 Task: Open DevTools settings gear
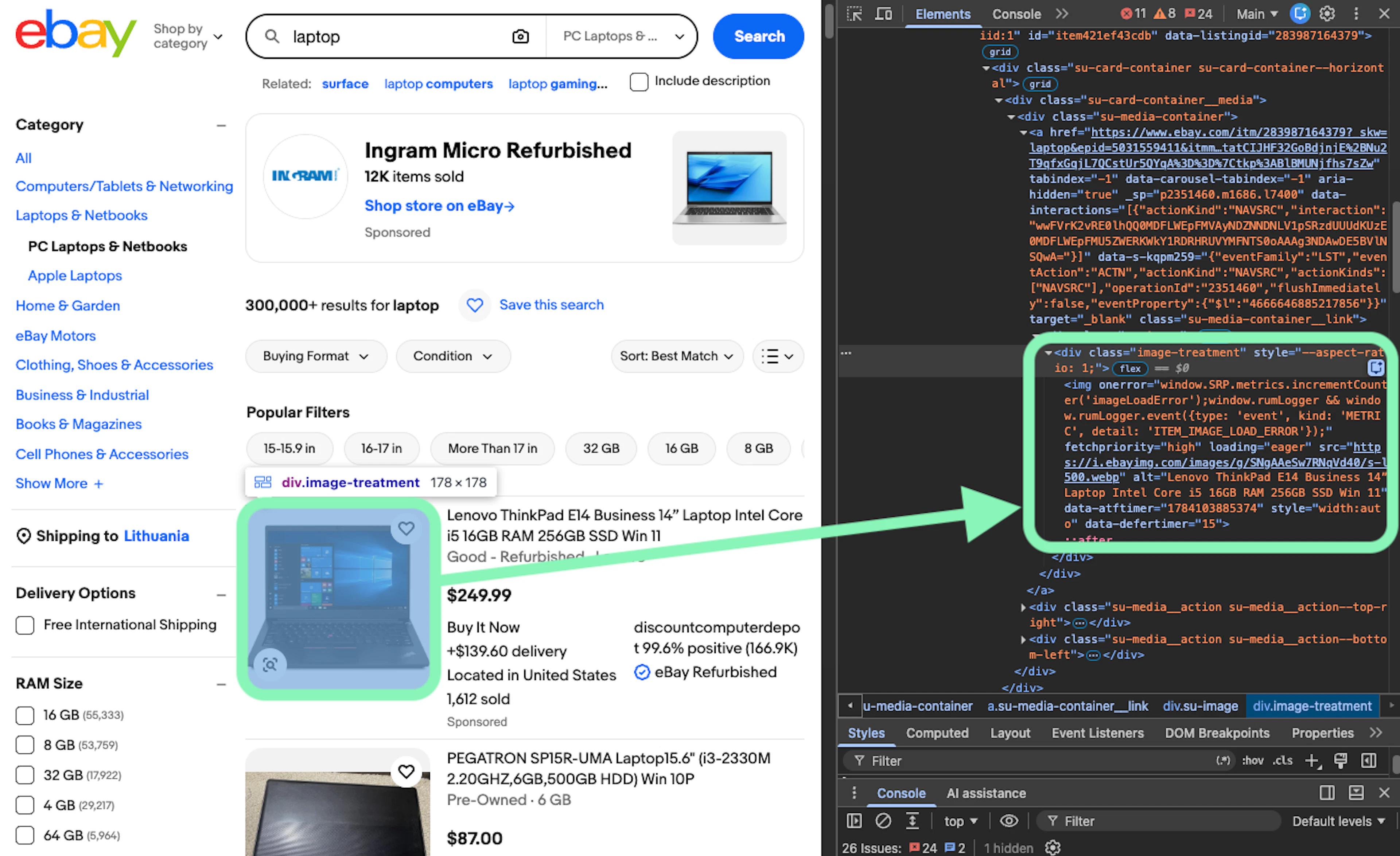[x=1327, y=13]
